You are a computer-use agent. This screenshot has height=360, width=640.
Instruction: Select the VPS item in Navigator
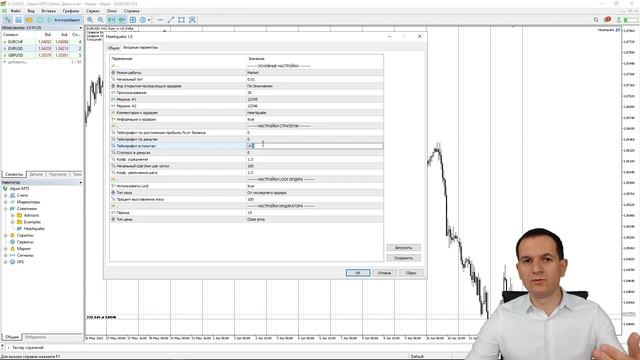tap(20, 262)
